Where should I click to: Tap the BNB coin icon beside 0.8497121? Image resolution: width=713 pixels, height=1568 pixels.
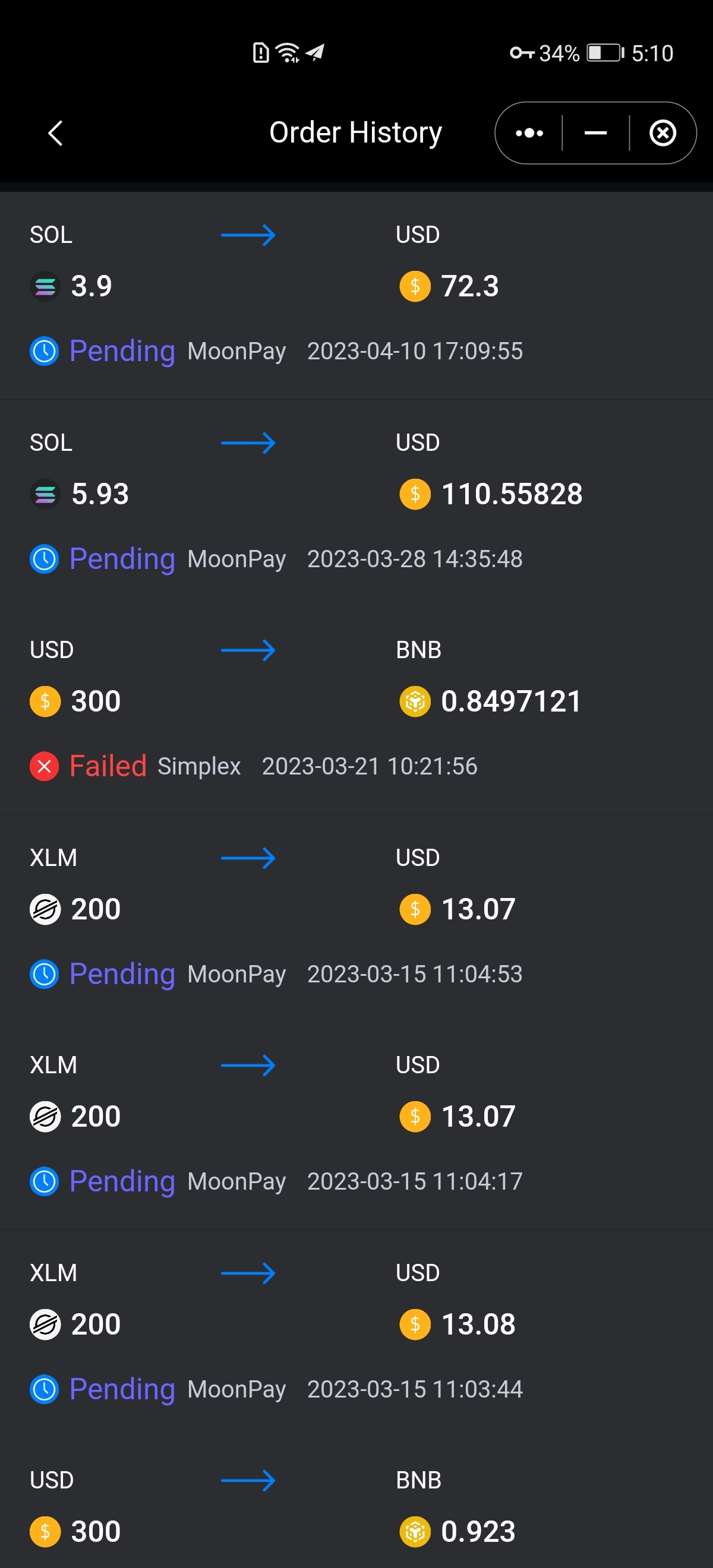point(415,701)
